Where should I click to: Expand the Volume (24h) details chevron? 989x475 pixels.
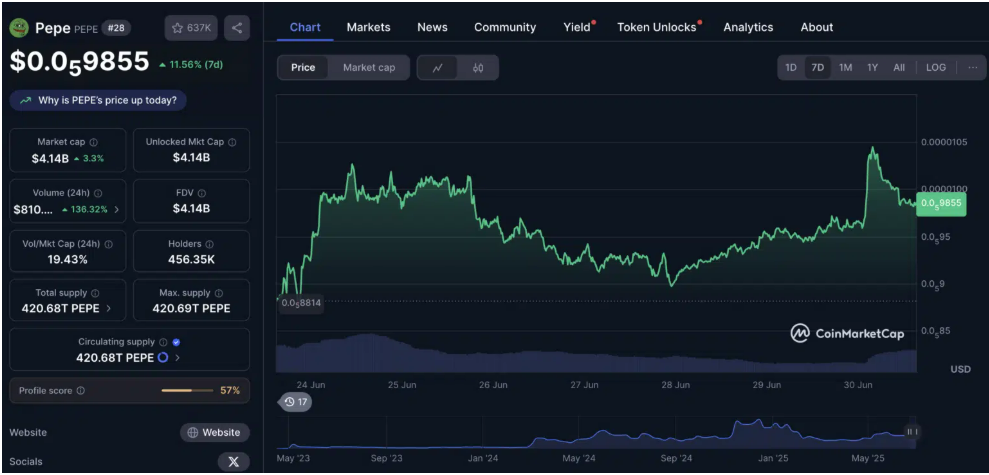117,209
